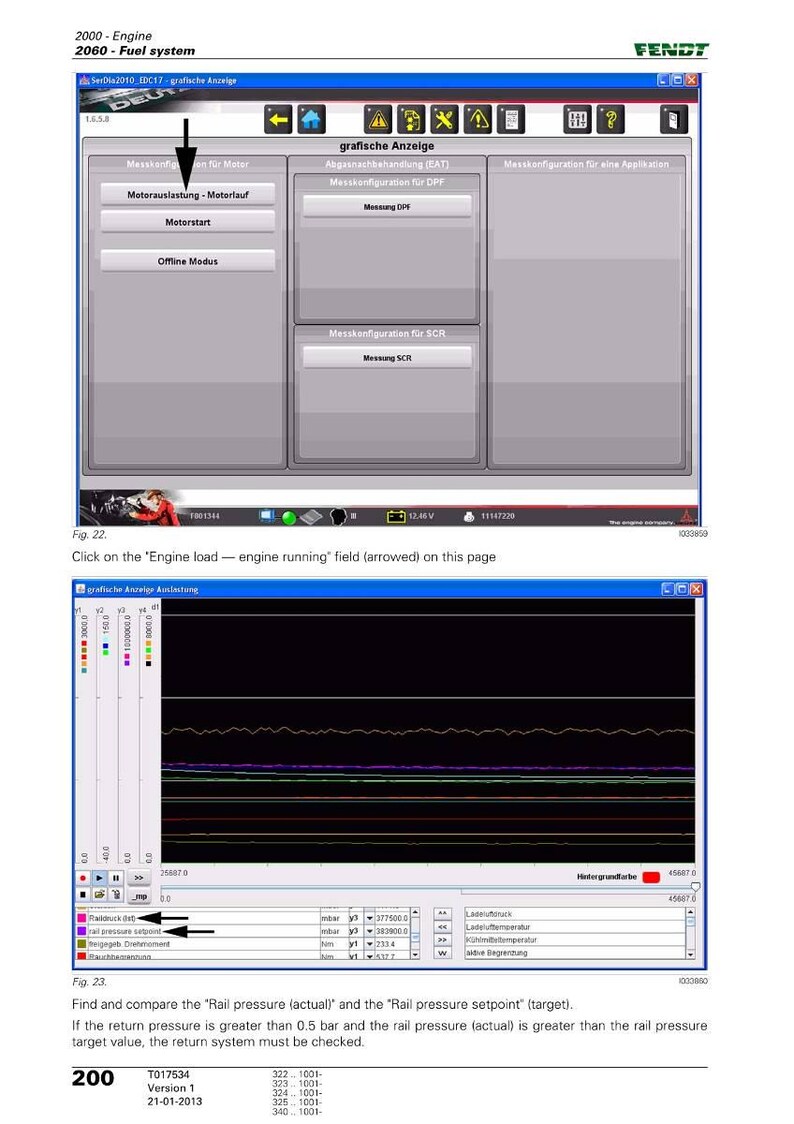This screenshot has height=1124, width=794.
Task: Click the move-all-down vv button
Action: point(442,953)
